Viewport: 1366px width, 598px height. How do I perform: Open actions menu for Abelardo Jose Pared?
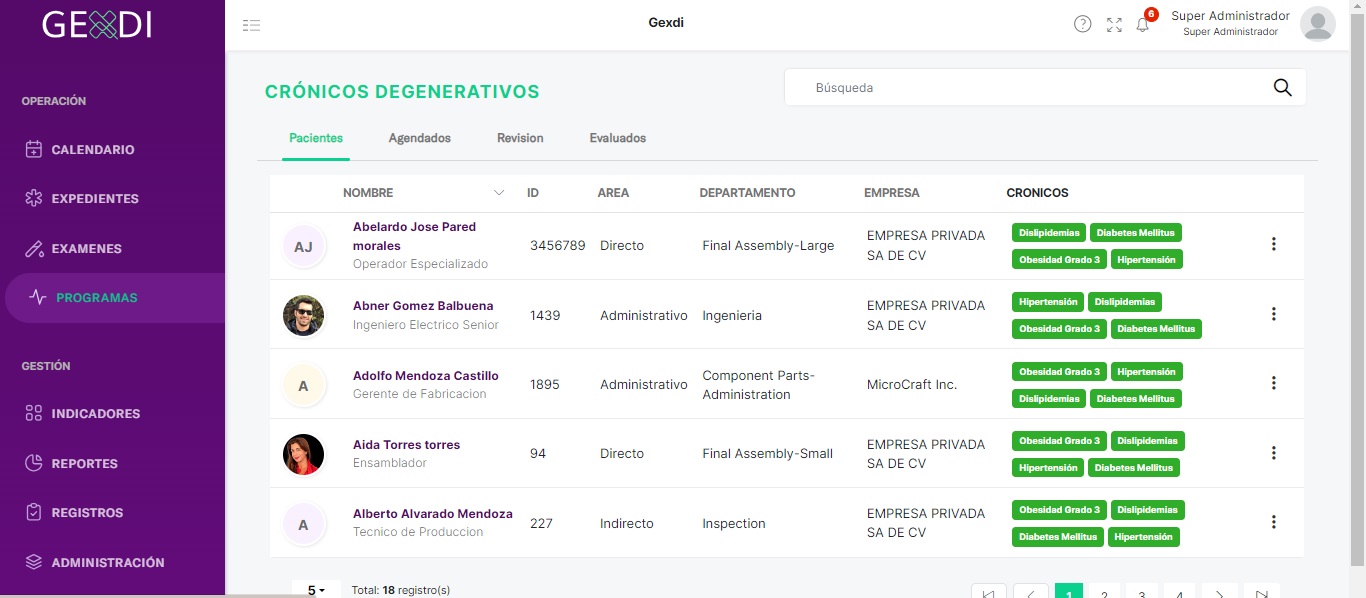point(1273,244)
